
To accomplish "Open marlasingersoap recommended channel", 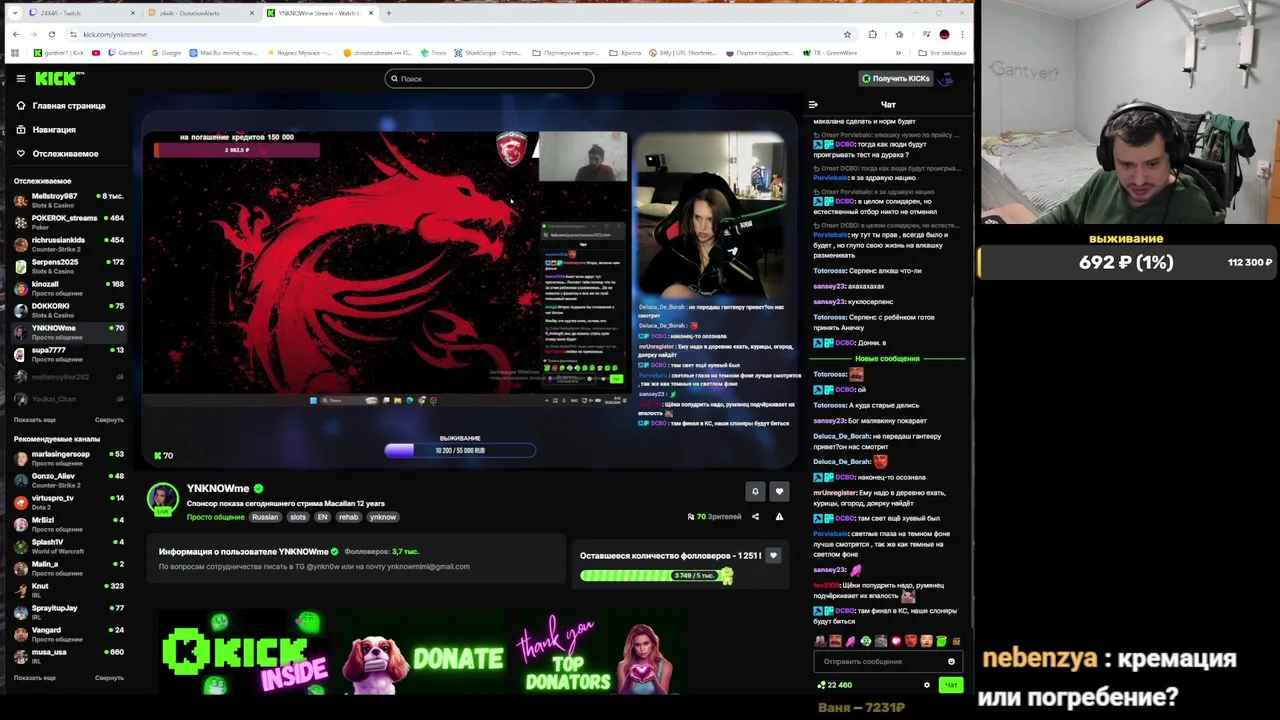I will (68, 457).
